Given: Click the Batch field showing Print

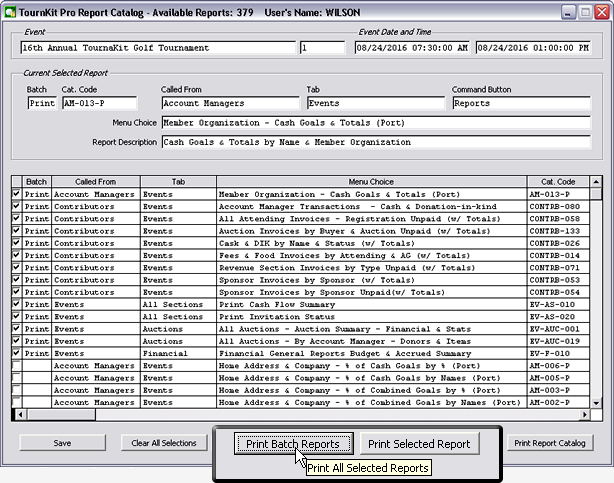Looking at the screenshot, I should pos(42,103).
